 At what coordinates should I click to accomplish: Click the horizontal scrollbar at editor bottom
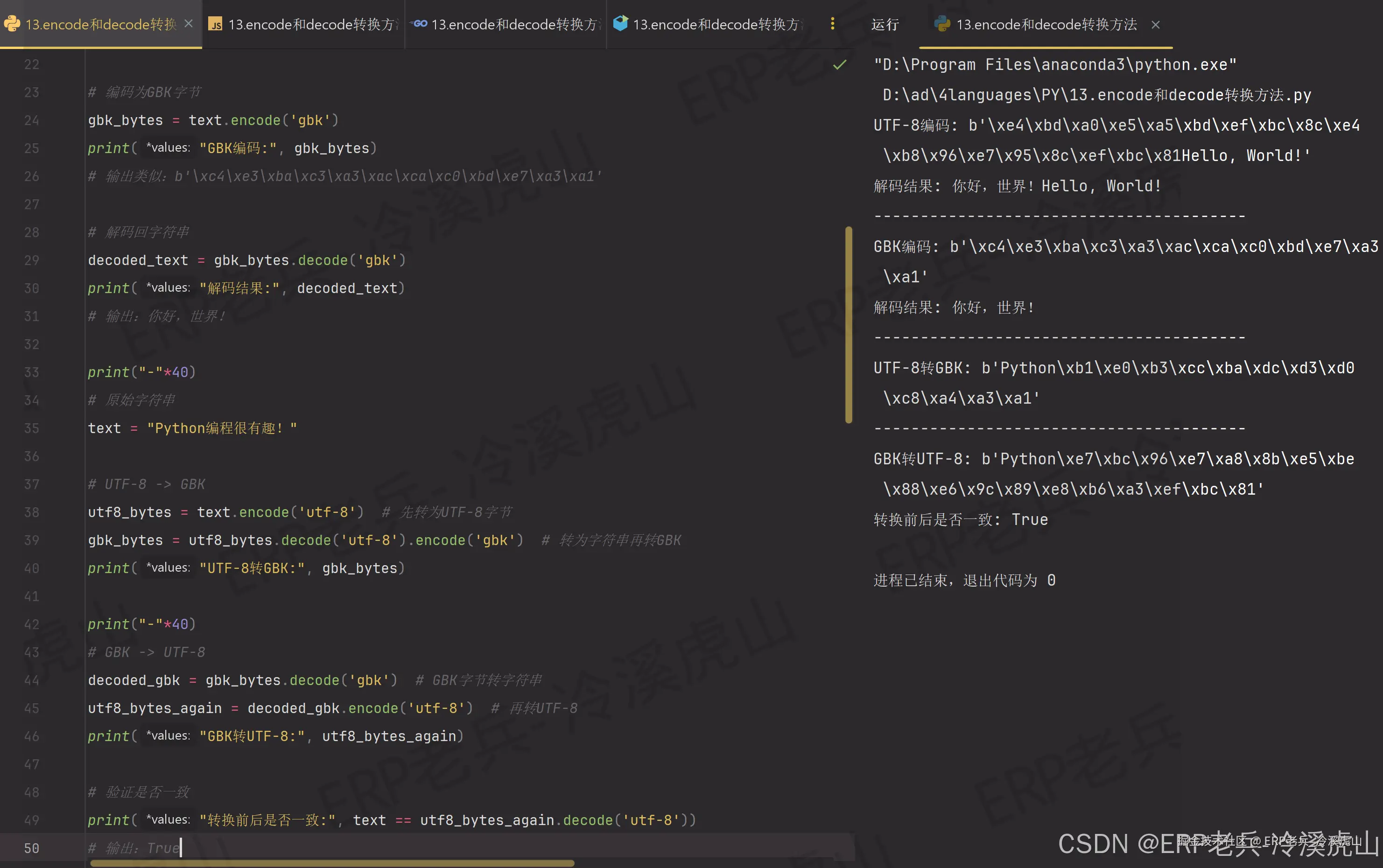(x=332, y=863)
